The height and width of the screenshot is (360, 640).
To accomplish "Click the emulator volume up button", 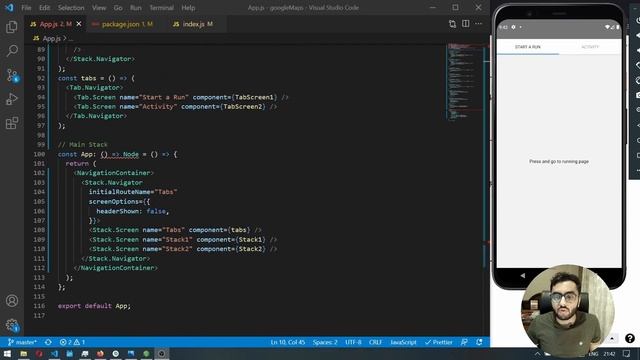I will pyautogui.click(x=638, y=36).
